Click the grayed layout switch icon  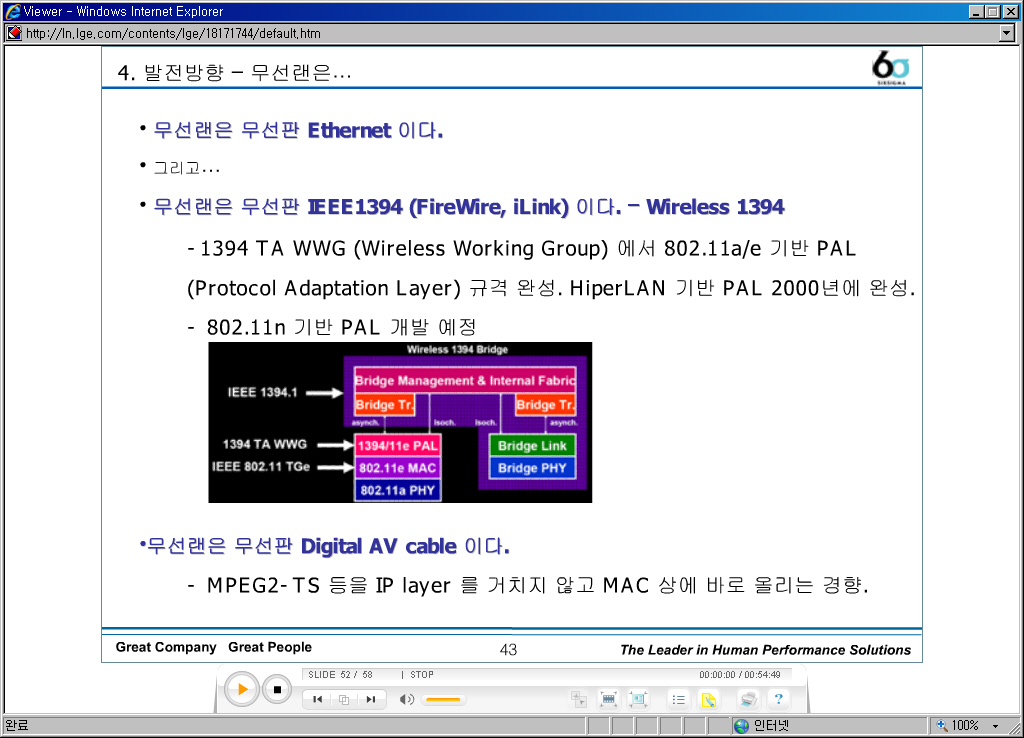579,699
